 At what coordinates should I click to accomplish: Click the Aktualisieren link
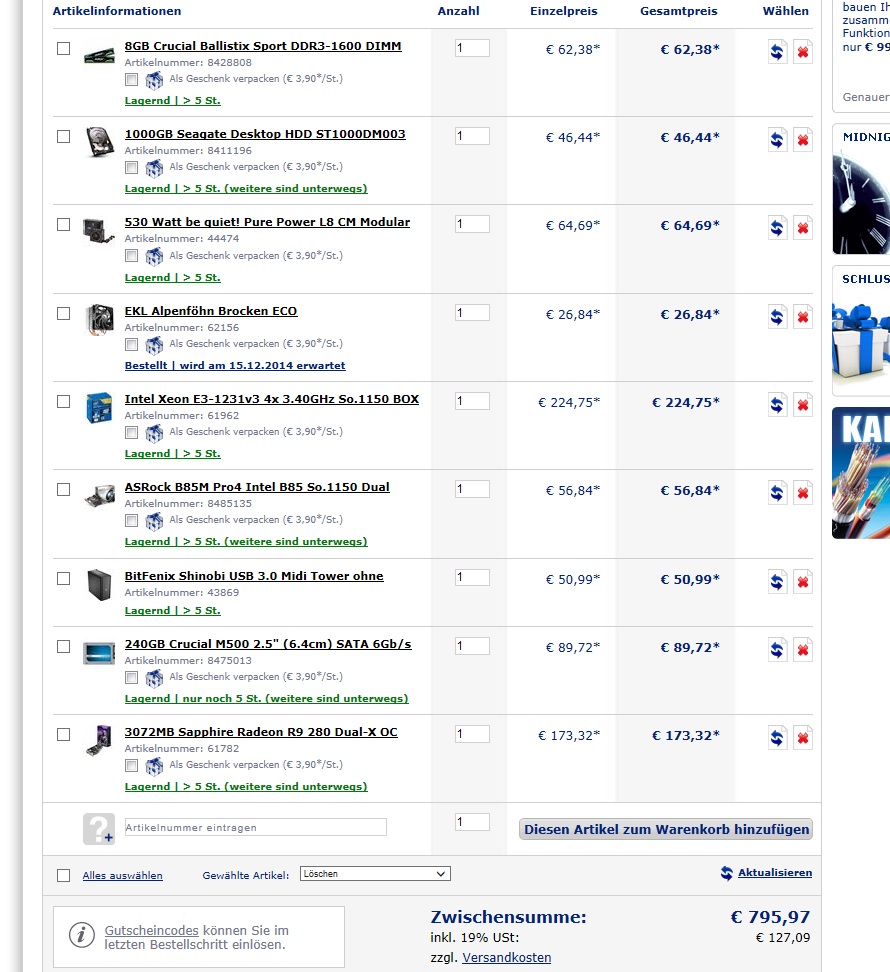point(775,873)
